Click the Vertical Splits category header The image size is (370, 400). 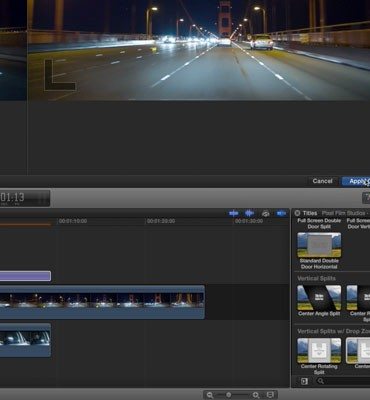tap(316, 278)
